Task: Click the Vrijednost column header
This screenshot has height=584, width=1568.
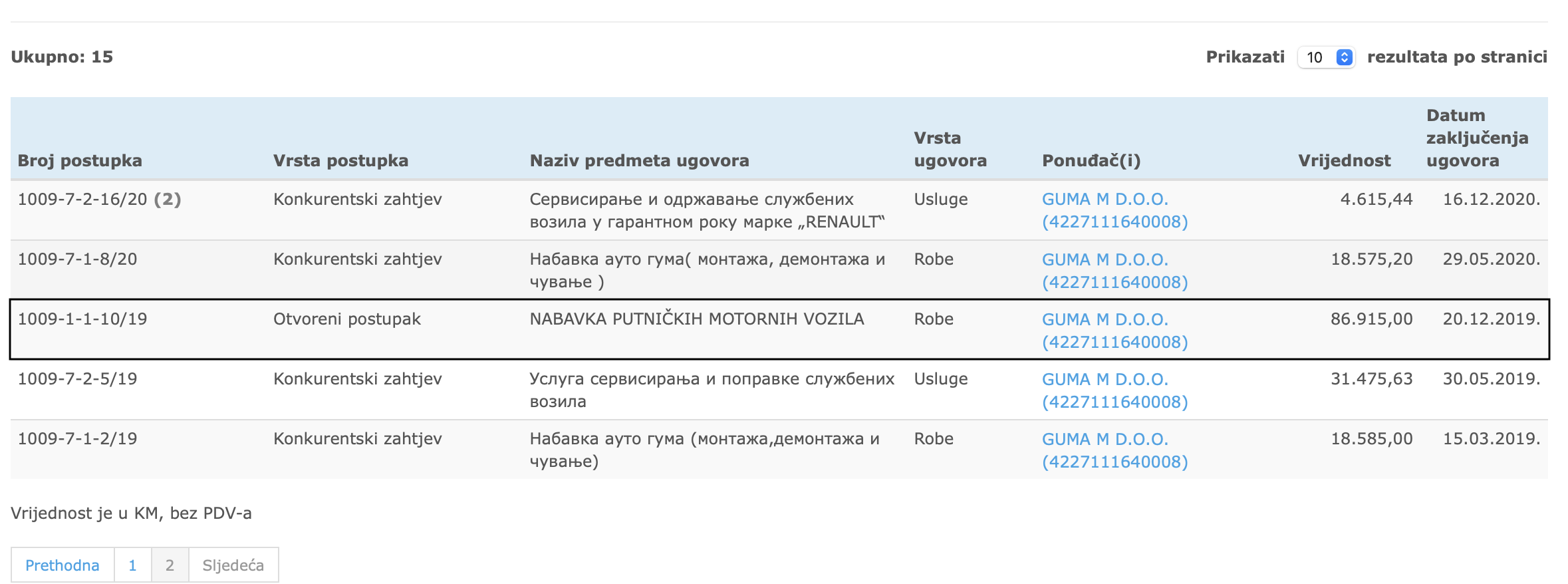Action: click(x=1344, y=160)
